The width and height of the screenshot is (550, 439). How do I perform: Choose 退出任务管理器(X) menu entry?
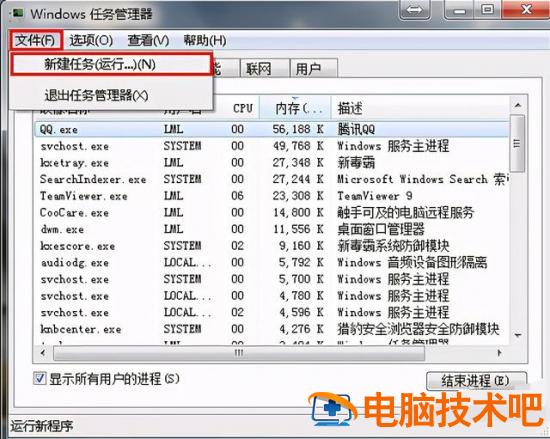(111, 95)
